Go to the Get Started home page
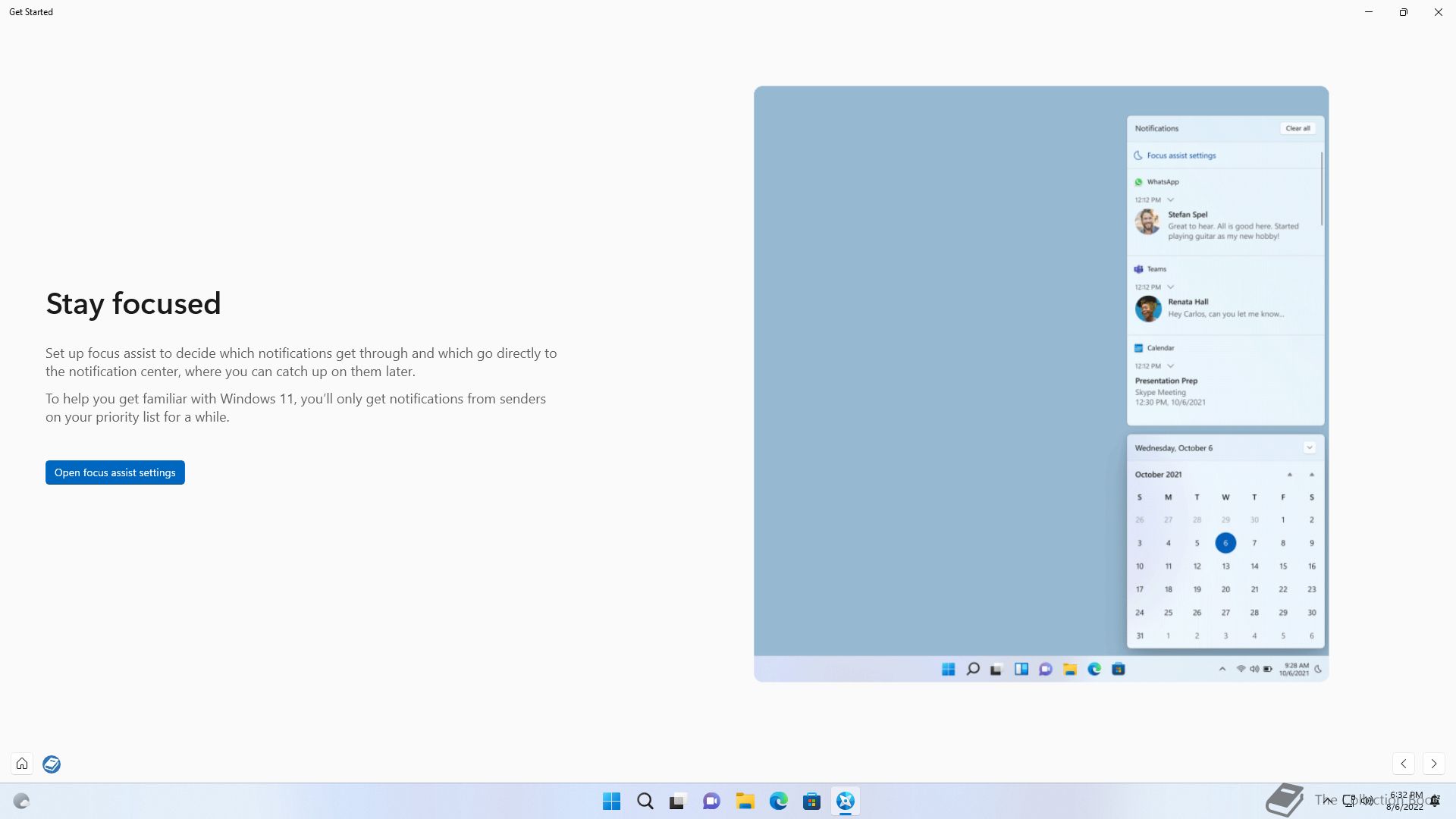This screenshot has height=819, width=1456. 22,764
